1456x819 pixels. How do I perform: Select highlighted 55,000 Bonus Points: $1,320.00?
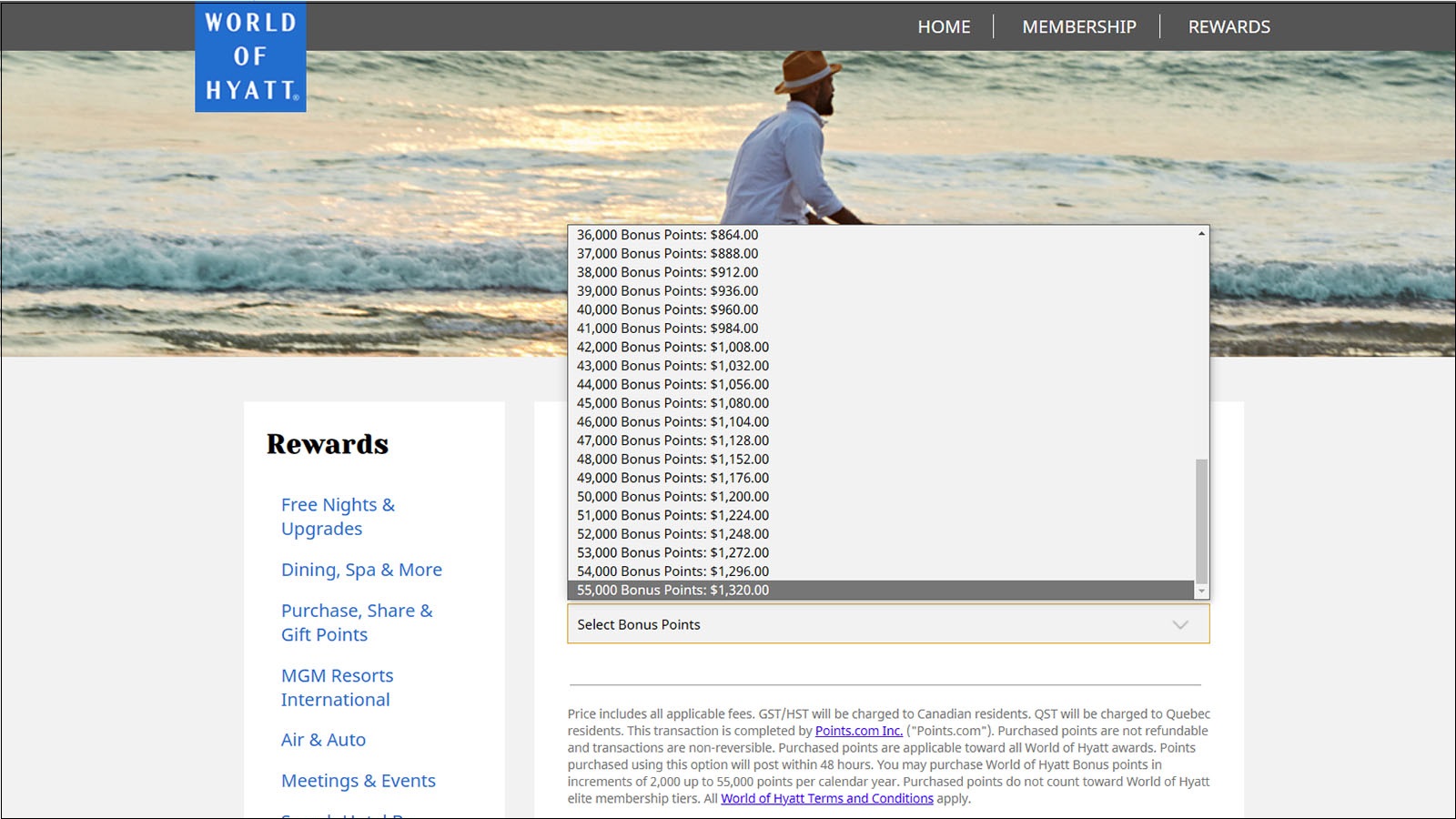coord(881,590)
